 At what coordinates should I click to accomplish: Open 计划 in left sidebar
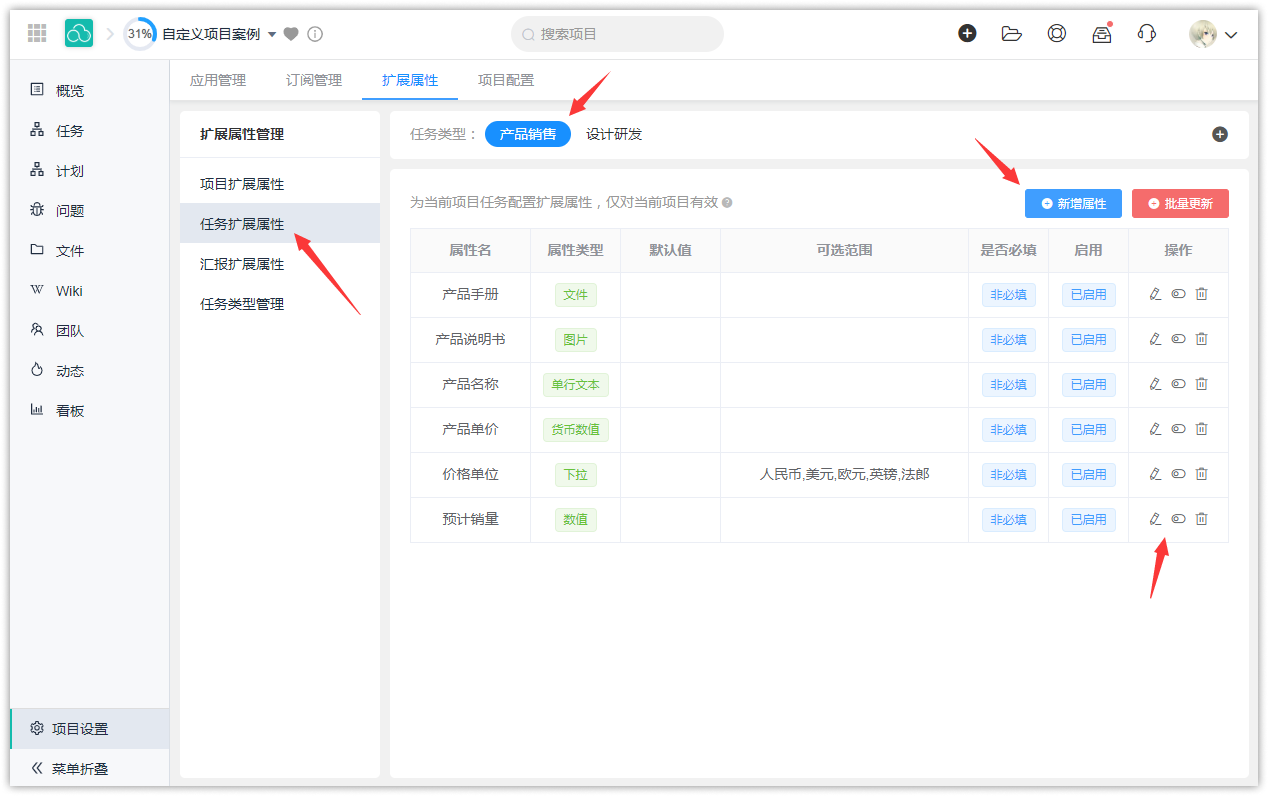(90, 170)
